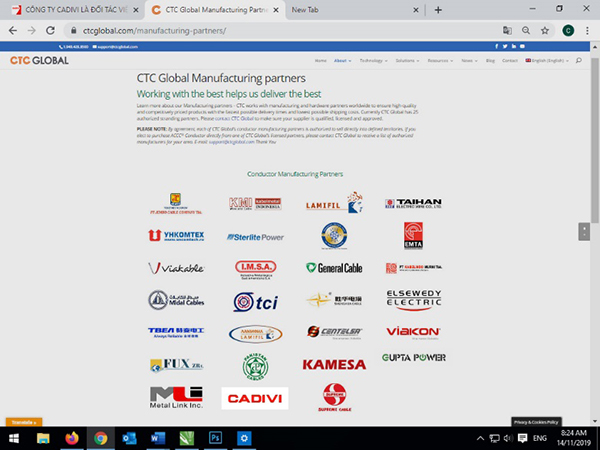
Task: Switch to the New Tab browser tab
Action: click(x=354, y=10)
